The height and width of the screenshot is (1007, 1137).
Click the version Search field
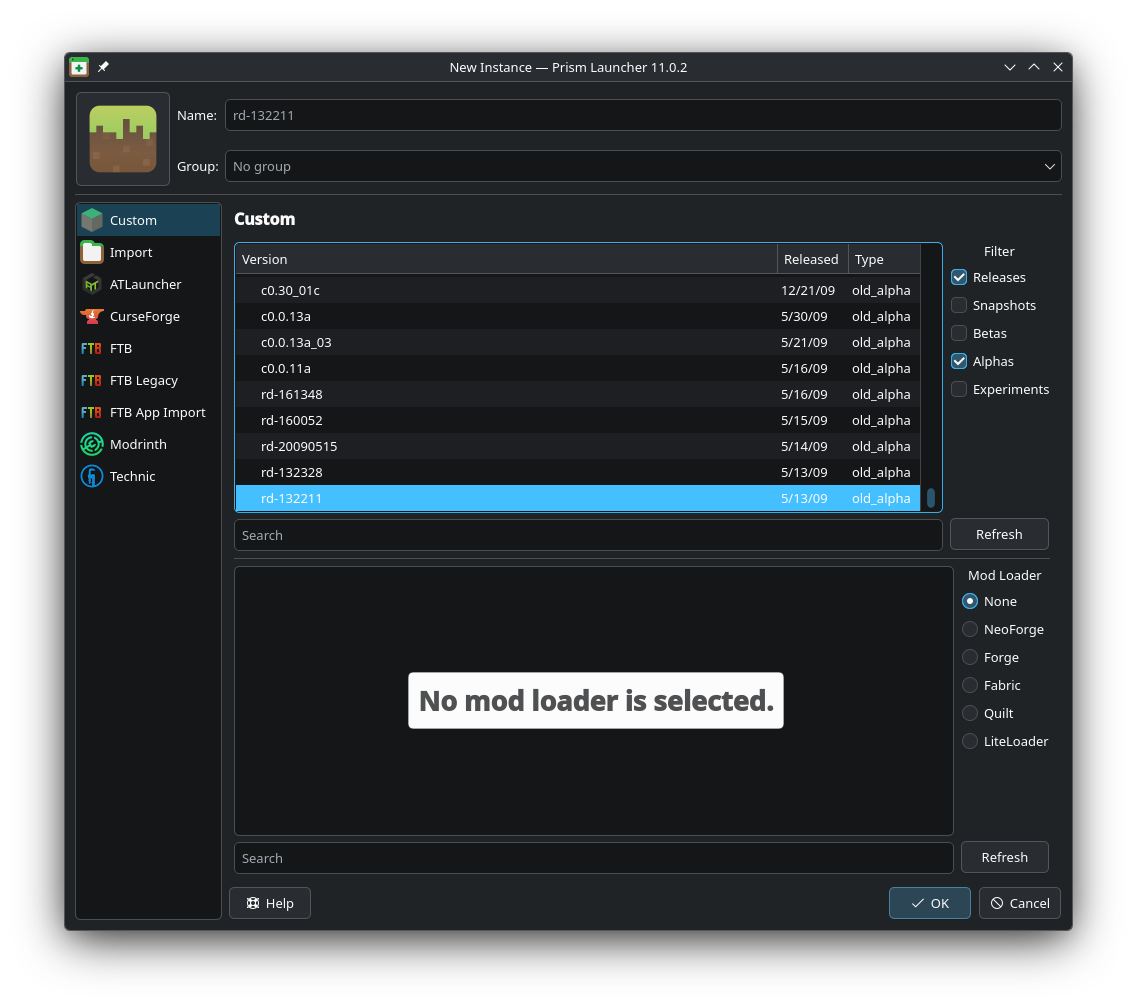click(588, 535)
